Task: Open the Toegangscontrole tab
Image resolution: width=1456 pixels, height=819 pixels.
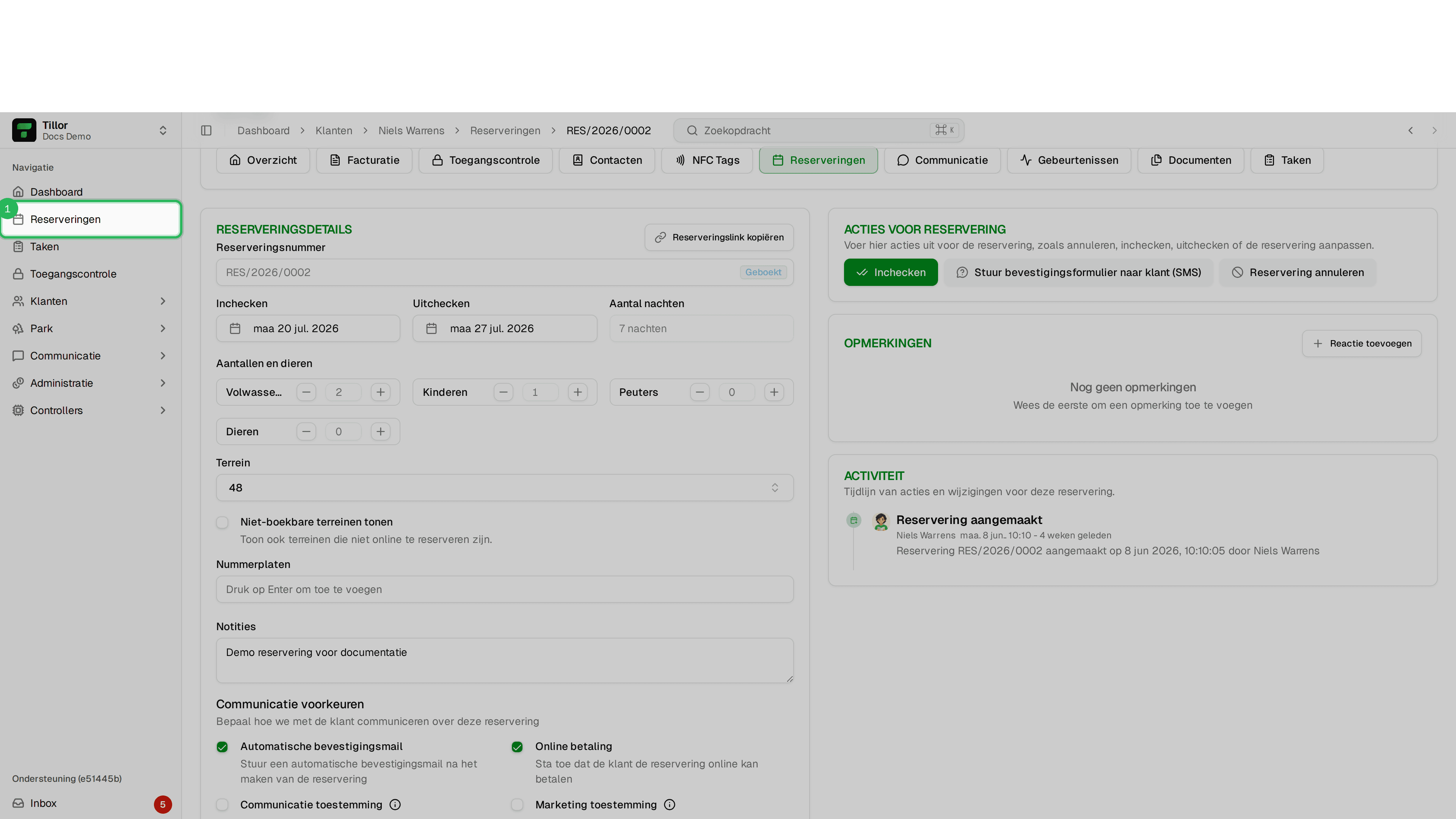Action: click(485, 160)
